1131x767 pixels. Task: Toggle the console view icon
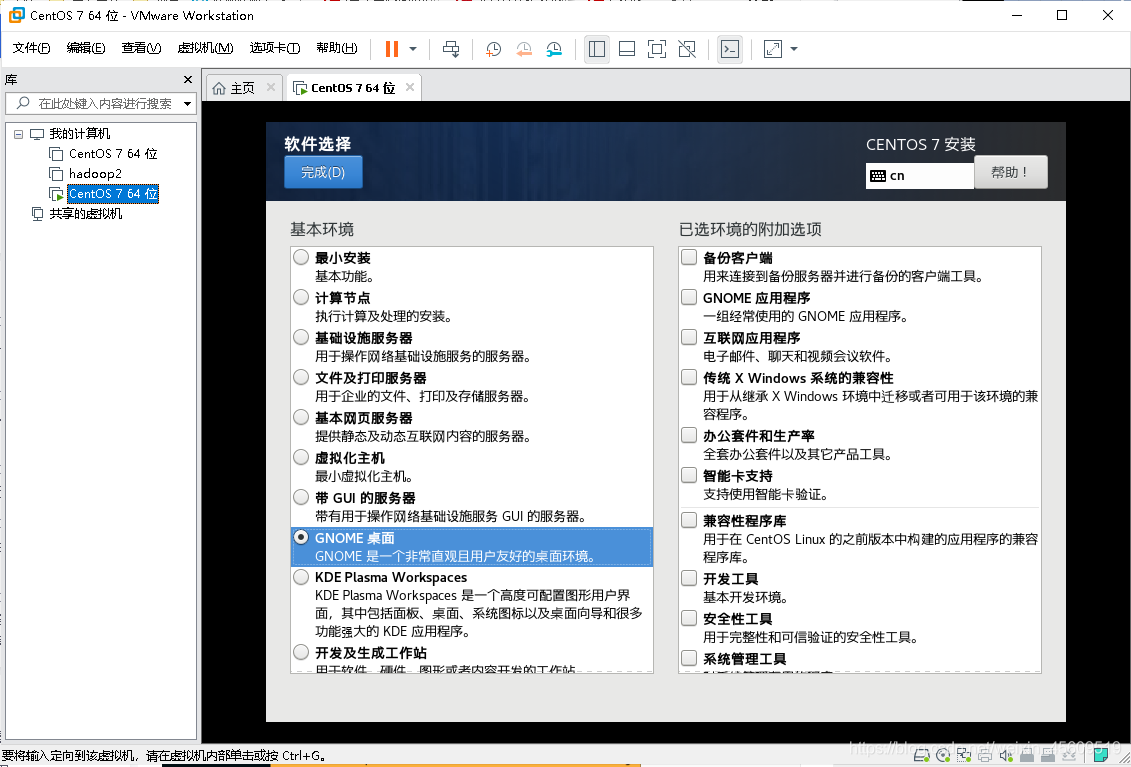tap(730, 49)
